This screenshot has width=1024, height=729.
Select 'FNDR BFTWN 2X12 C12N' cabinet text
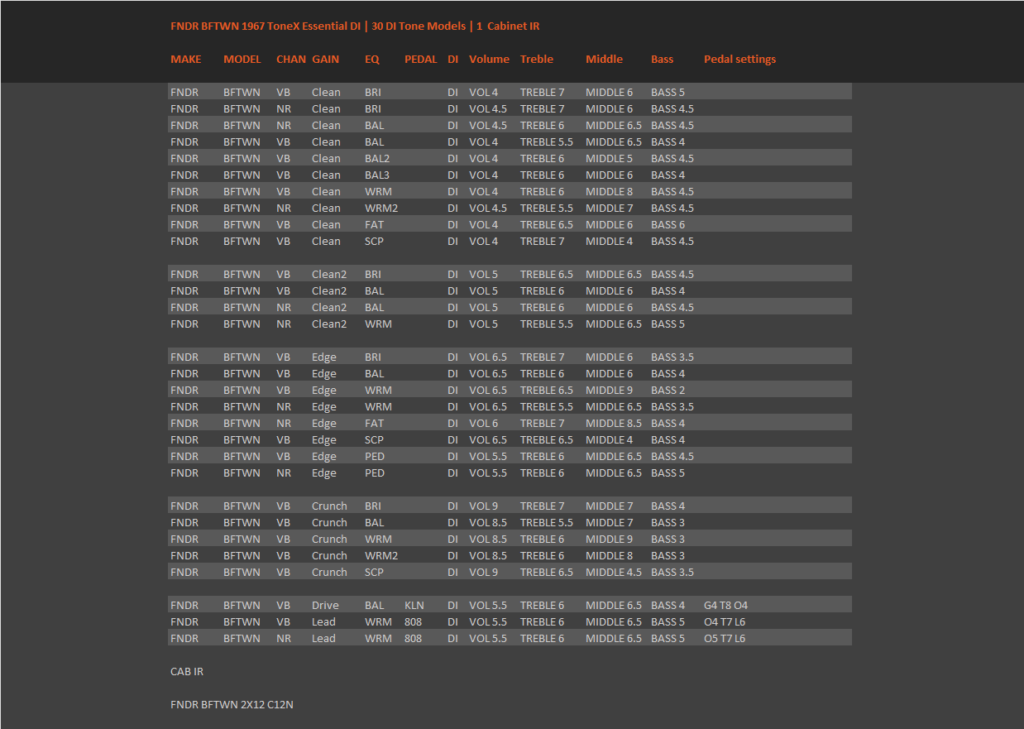pyautogui.click(x=232, y=705)
